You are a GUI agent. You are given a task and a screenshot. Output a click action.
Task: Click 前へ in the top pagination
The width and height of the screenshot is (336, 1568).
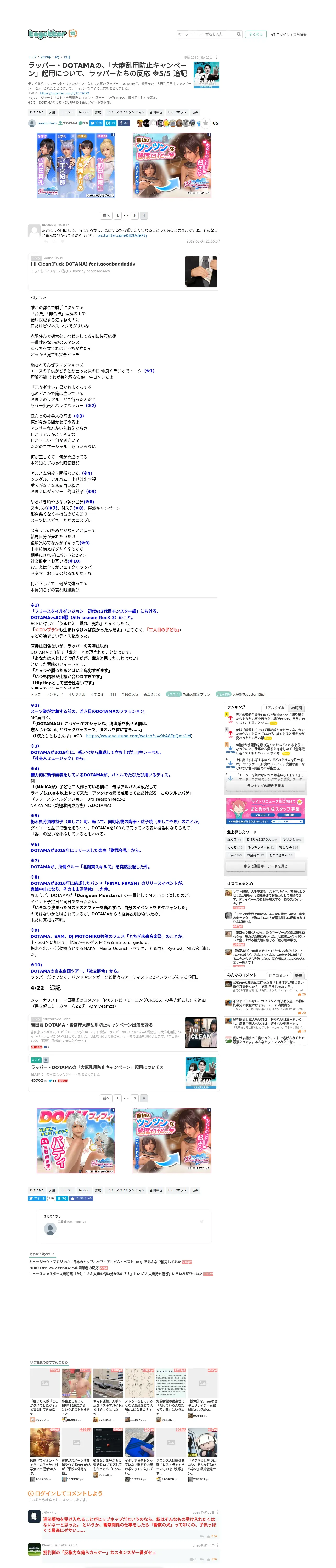pyautogui.click(x=106, y=216)
